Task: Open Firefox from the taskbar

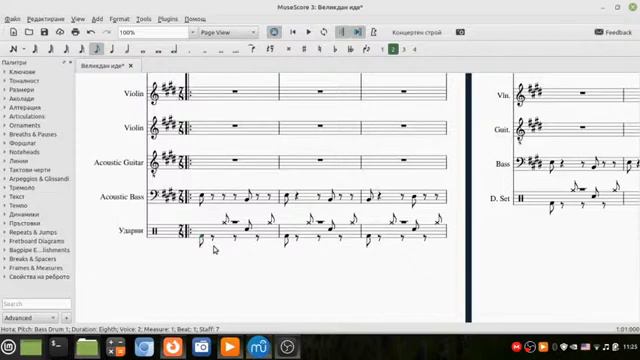Action: pos(173,347)
